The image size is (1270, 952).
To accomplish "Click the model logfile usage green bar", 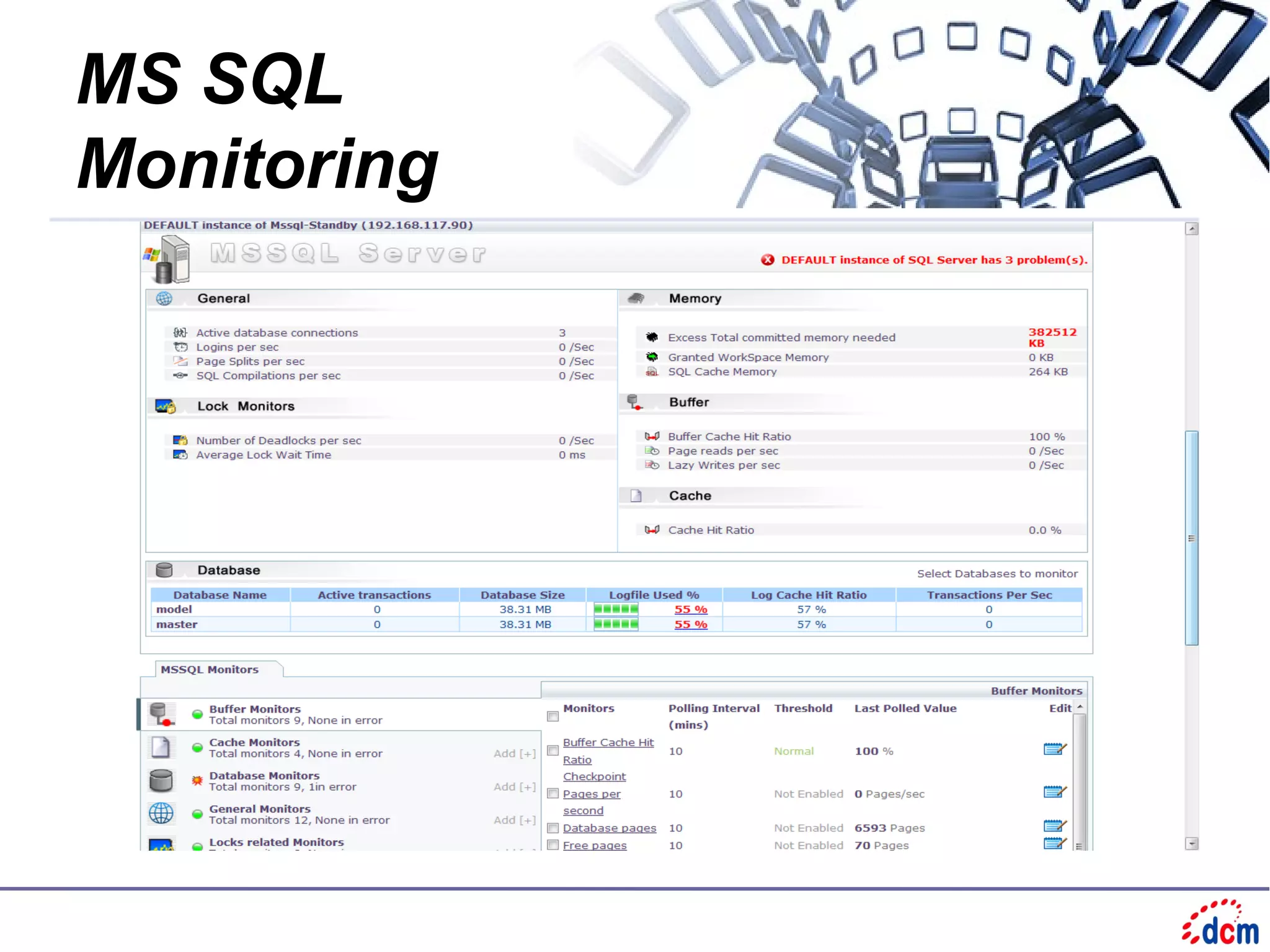I will (x=616, y=609).
